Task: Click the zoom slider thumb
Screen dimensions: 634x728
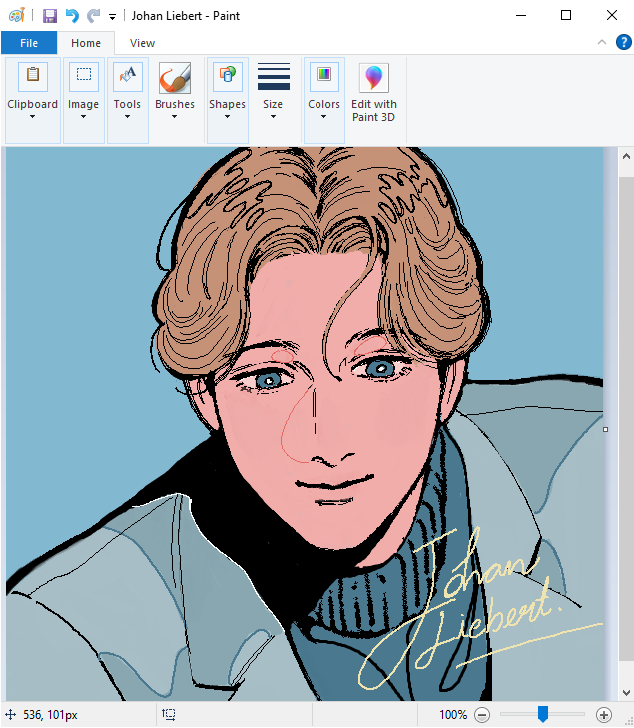Action: point(543,715)
